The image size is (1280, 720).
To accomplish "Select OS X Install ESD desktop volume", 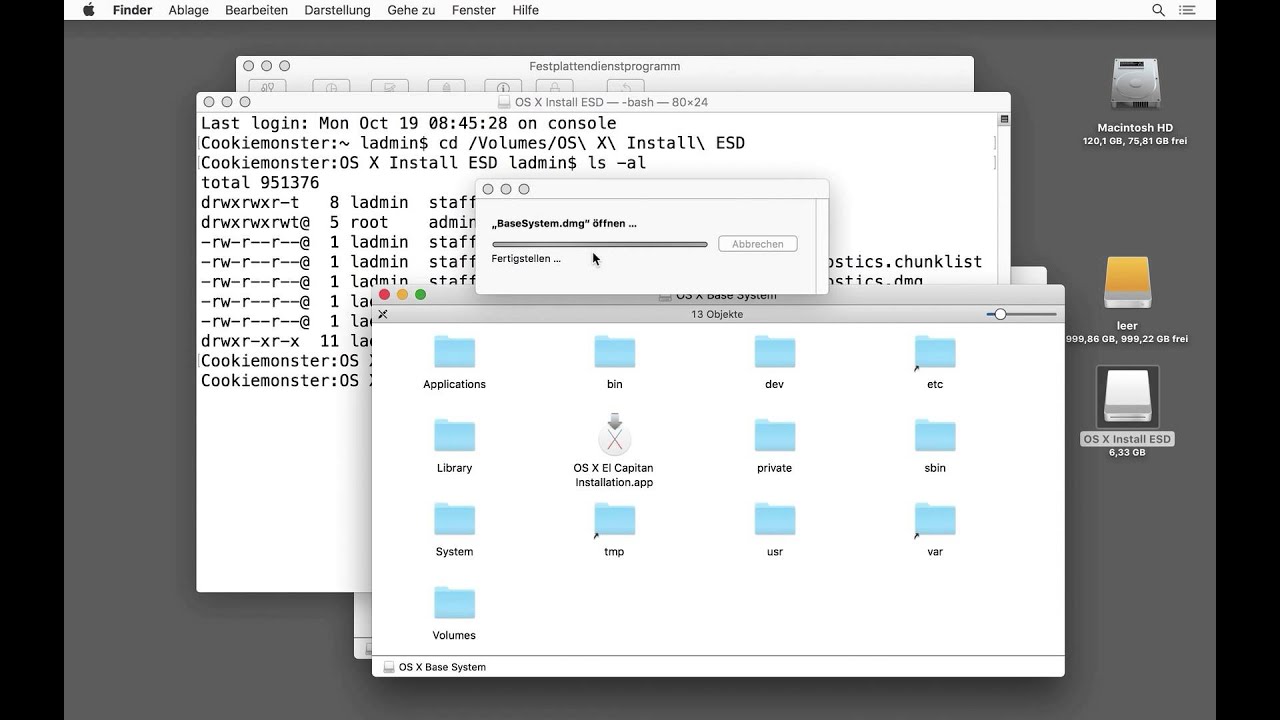I will pos(1127,397).
